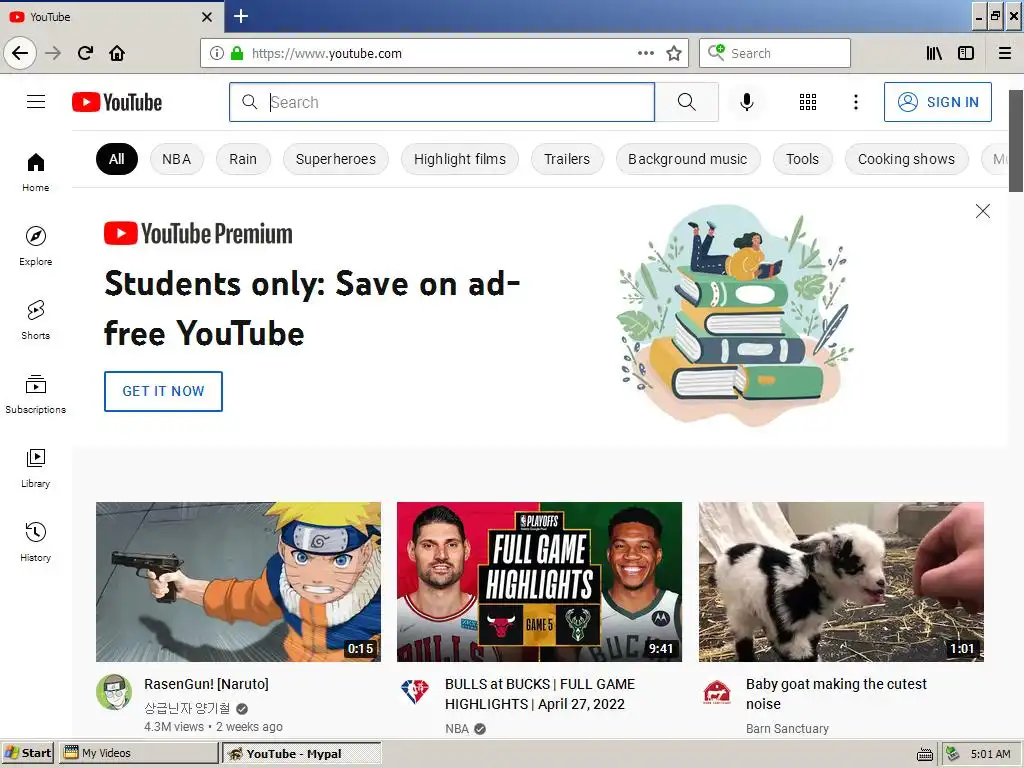Select the Rain filter chip

[243, 159]
